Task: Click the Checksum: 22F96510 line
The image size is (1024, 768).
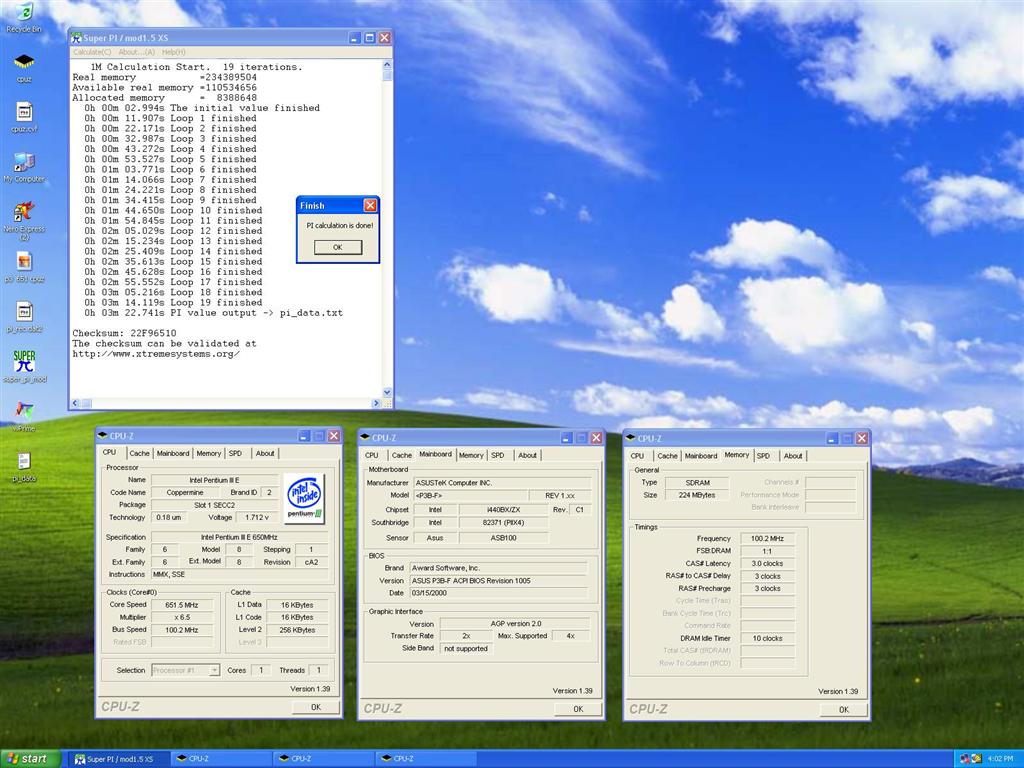Action: click(124, 333)
